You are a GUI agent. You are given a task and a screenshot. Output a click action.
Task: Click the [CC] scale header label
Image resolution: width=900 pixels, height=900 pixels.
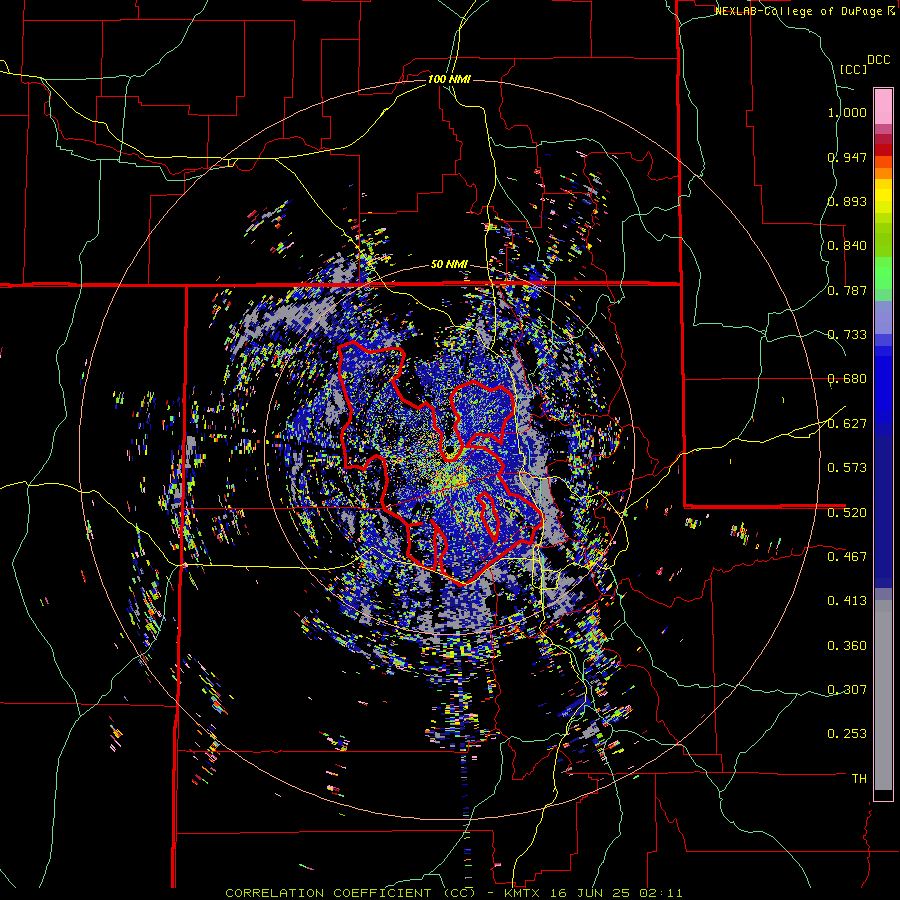853,69
